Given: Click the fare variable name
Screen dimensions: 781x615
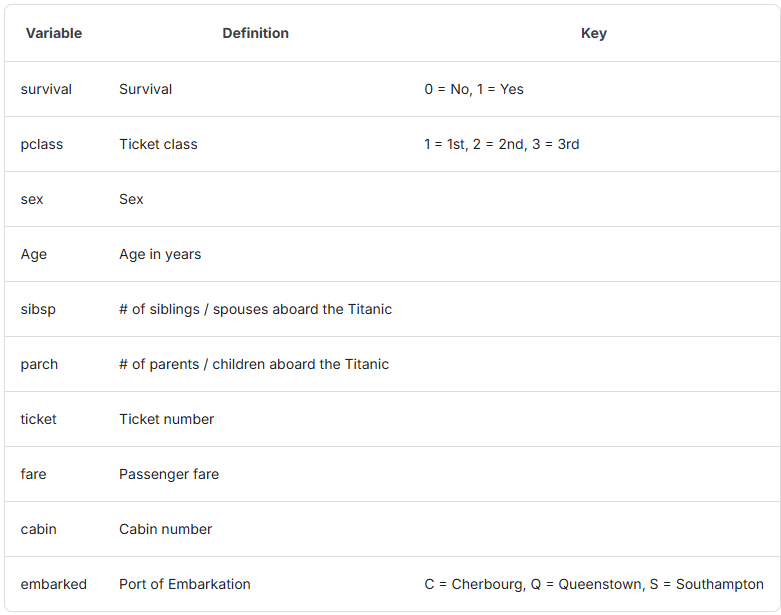Looking at the screenshot, I should (x=33, y=474).
